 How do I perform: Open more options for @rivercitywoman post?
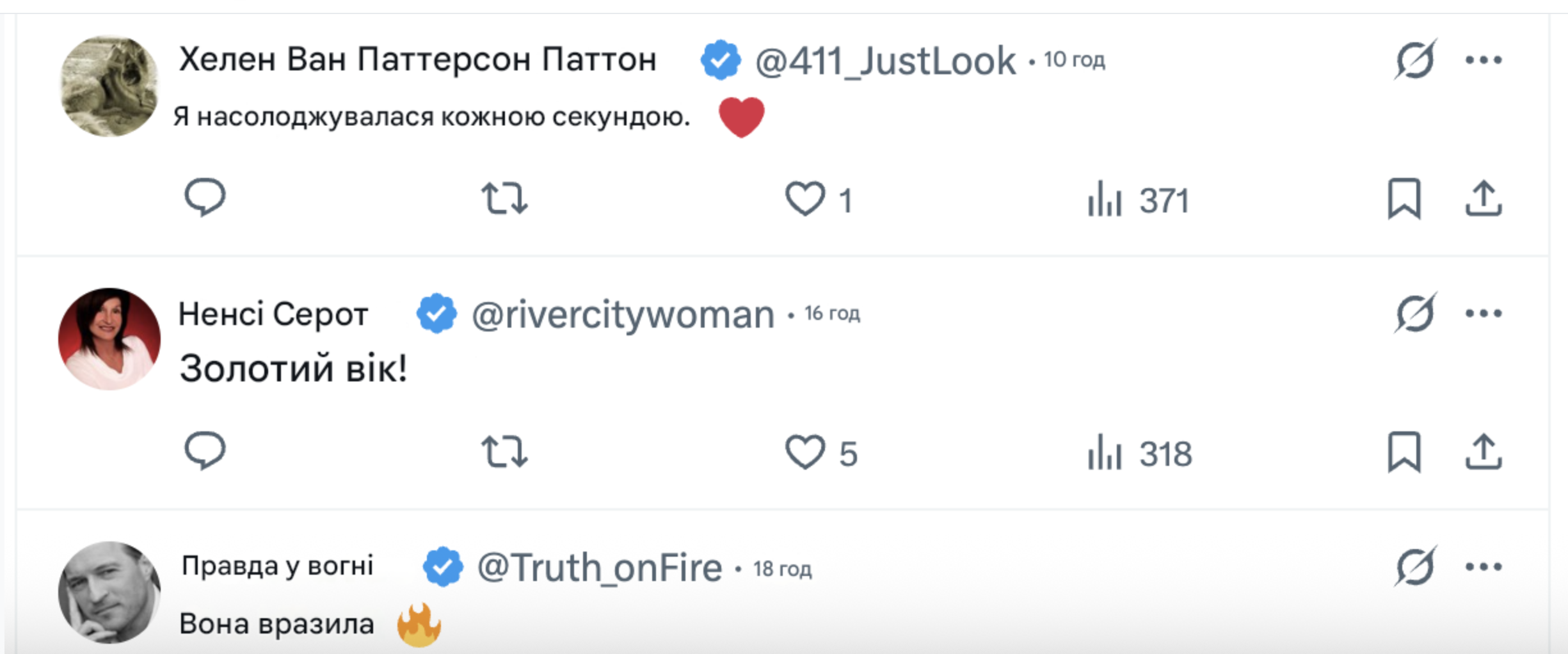tap(1483, 314)
